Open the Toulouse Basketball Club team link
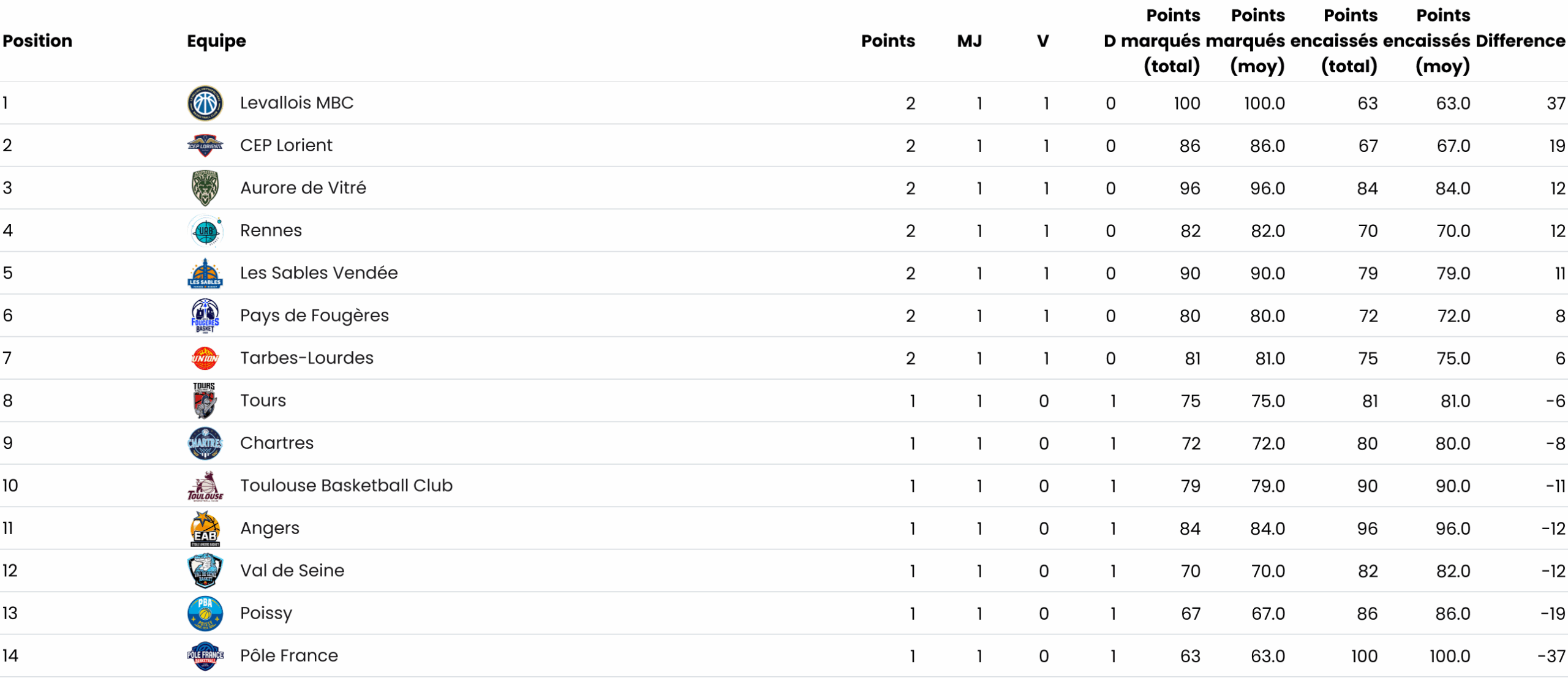 tap(346, 486)
